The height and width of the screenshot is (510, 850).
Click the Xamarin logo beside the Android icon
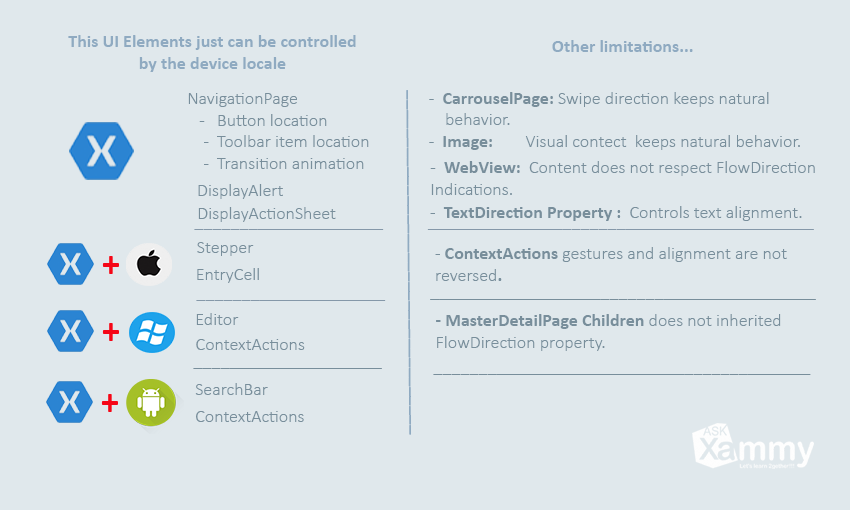[x=69, y=402]
